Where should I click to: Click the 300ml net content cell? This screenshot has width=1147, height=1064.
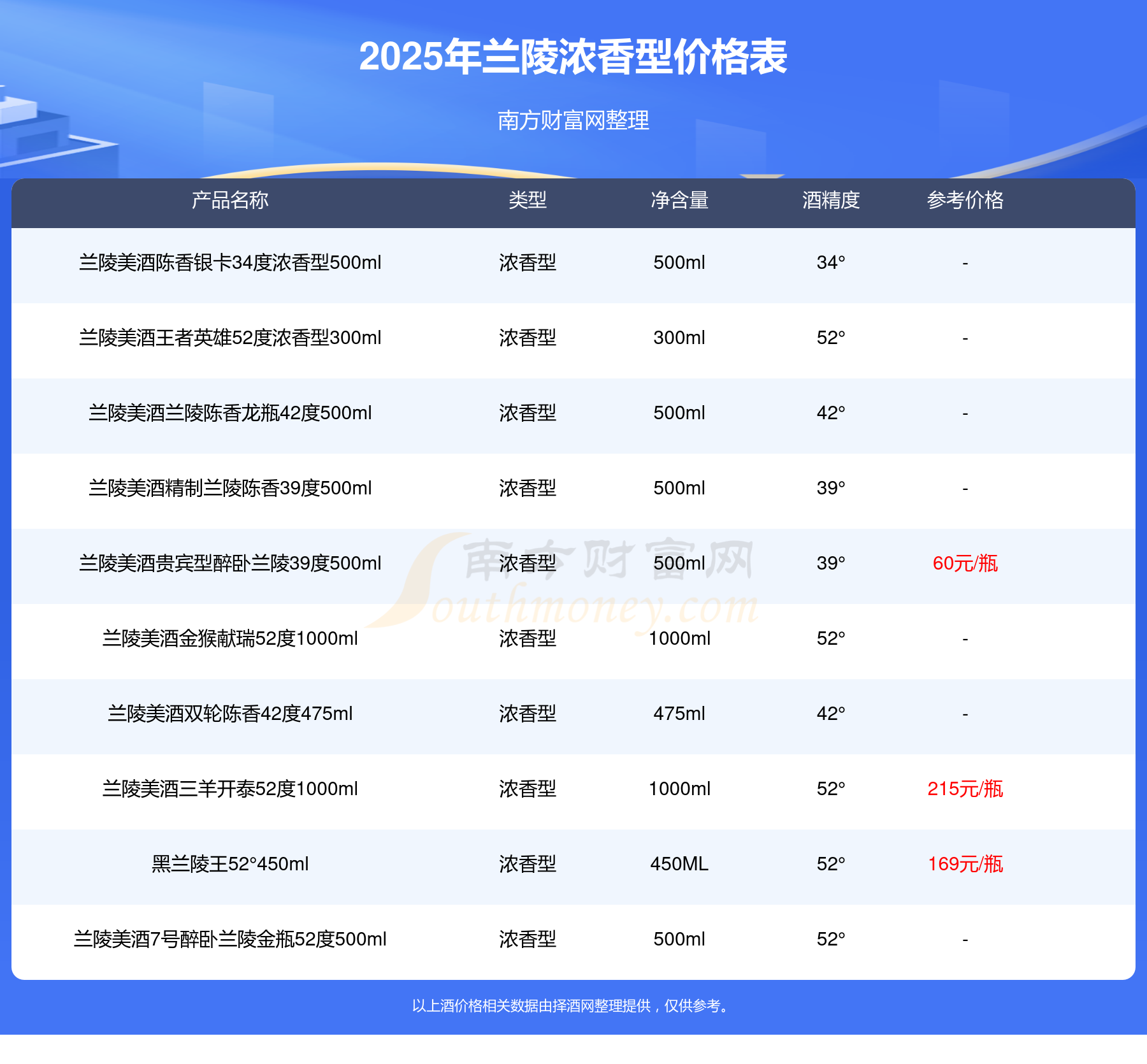pos(679,338)
